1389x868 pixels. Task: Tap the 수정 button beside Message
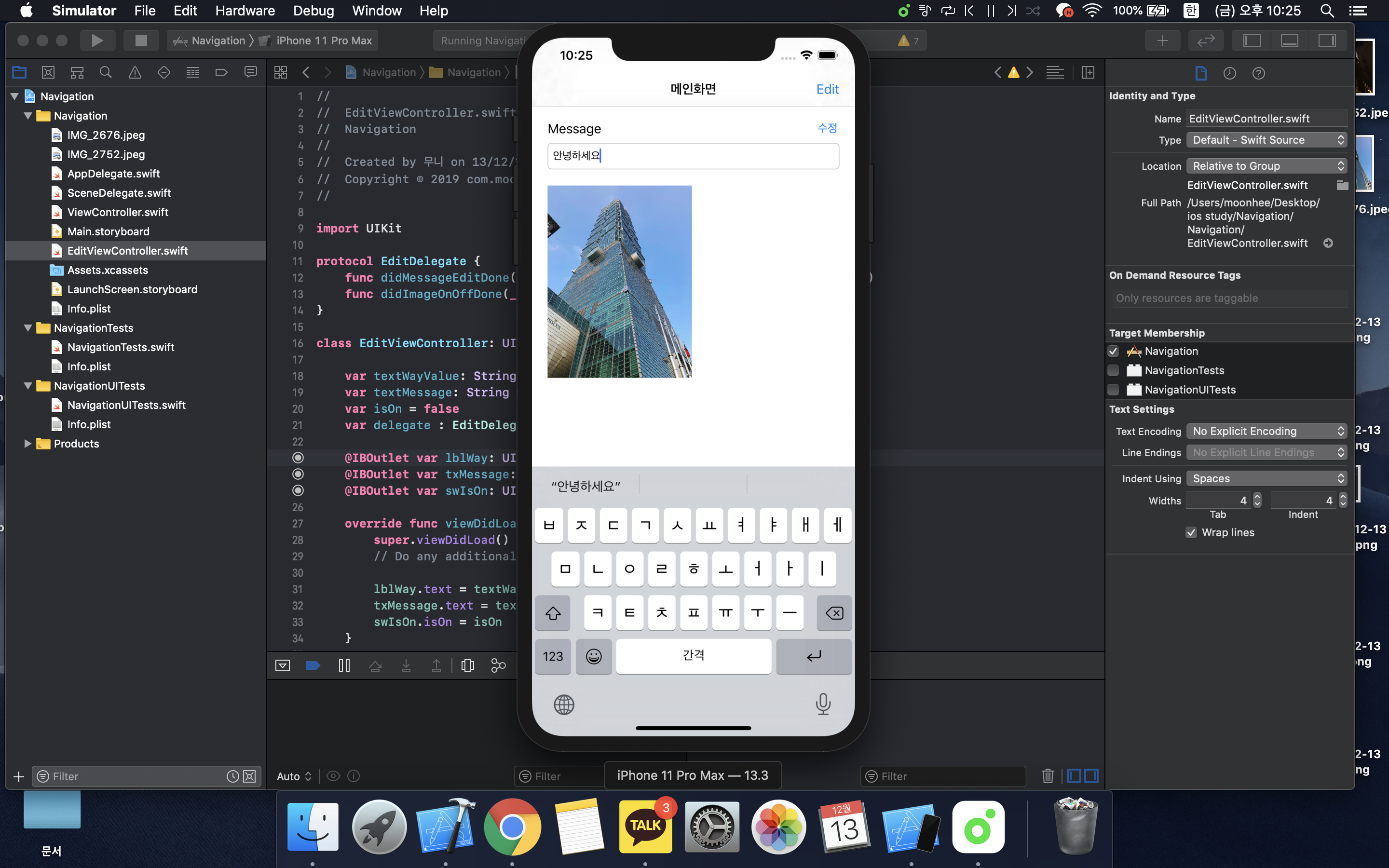(x=827, y=128)
